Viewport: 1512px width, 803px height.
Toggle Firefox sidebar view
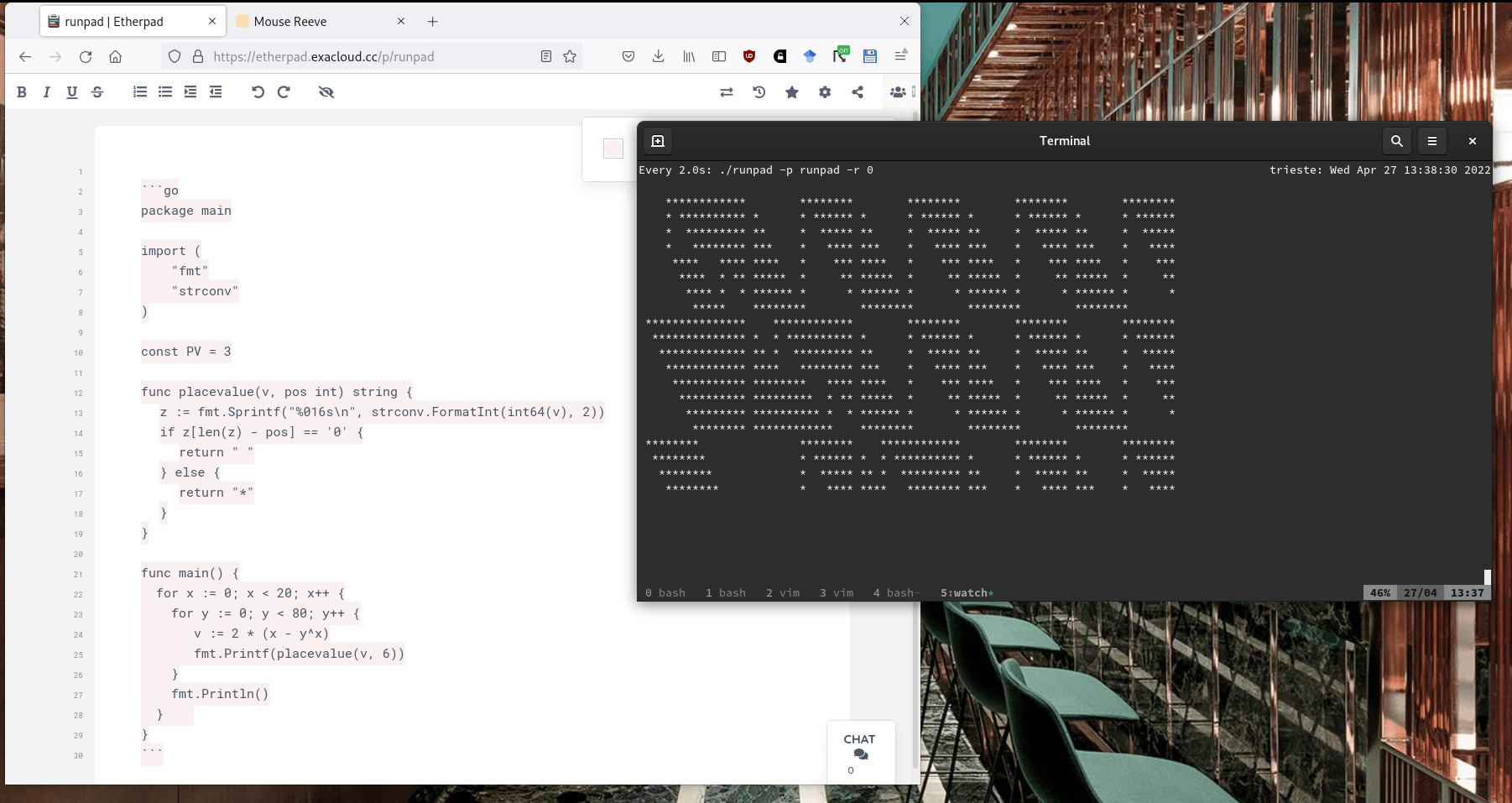[719, 56]
